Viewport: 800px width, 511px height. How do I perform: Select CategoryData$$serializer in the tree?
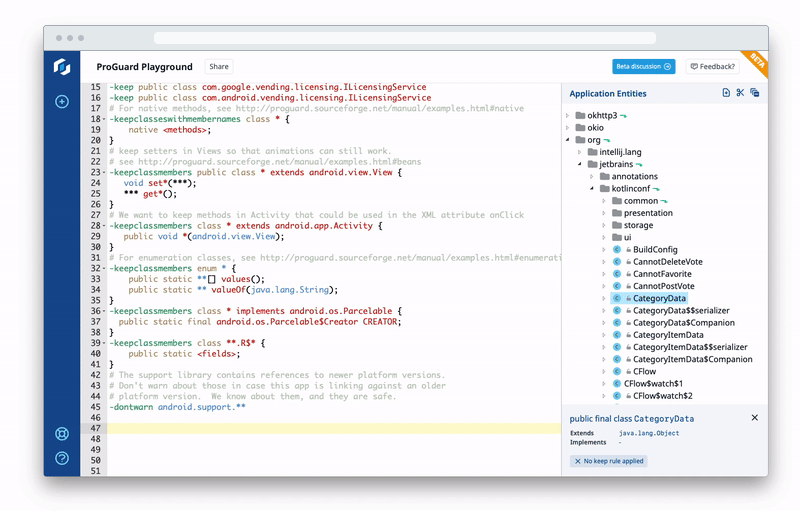click(x=681, y=311)
